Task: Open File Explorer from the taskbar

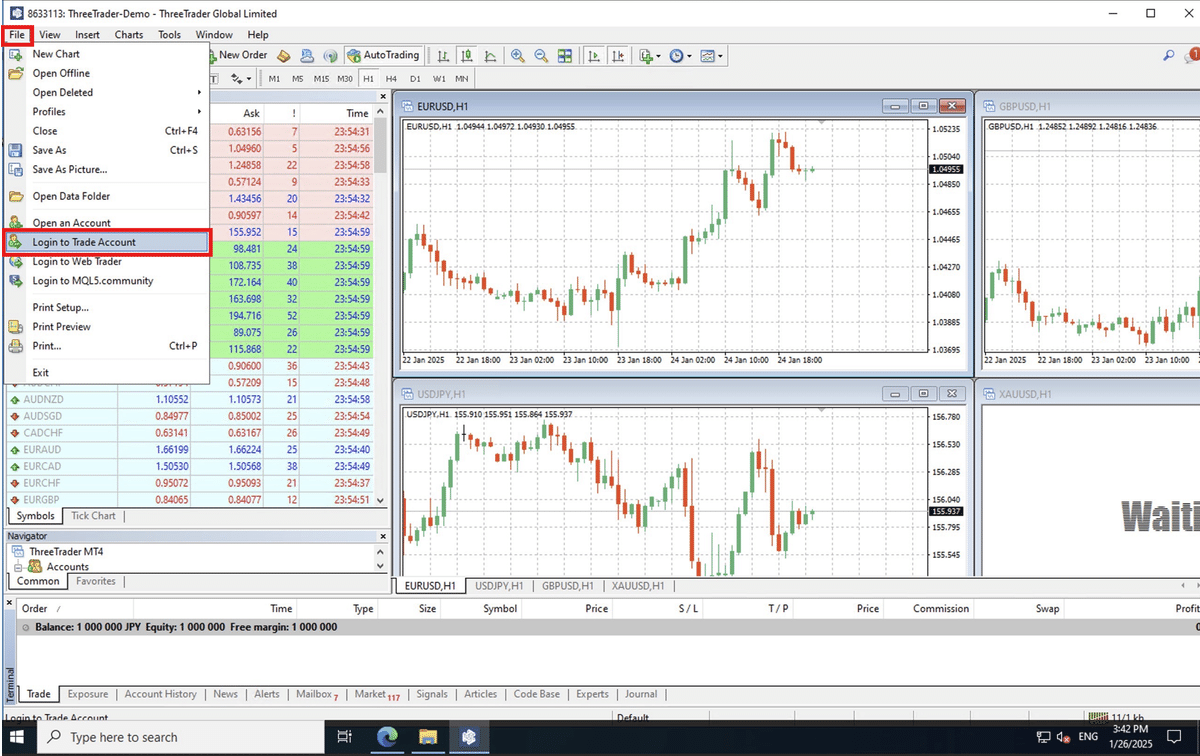Action: click(428, 737)
